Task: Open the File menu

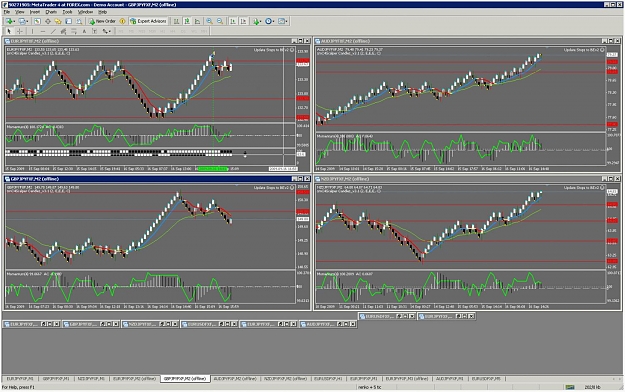Action: (x=7, y=12)
